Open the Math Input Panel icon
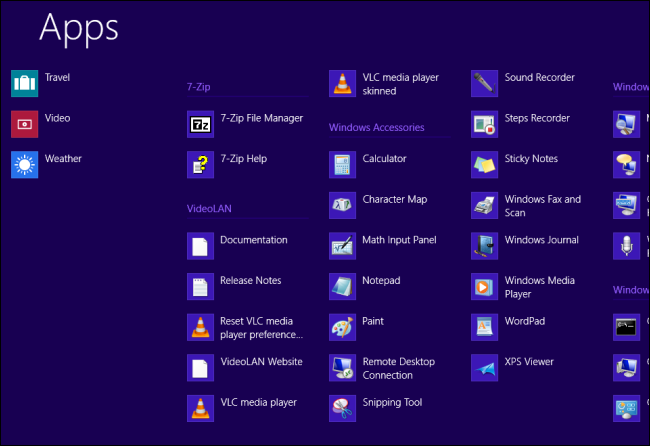This screenshot has width=650, height=446. click(342, 246)
